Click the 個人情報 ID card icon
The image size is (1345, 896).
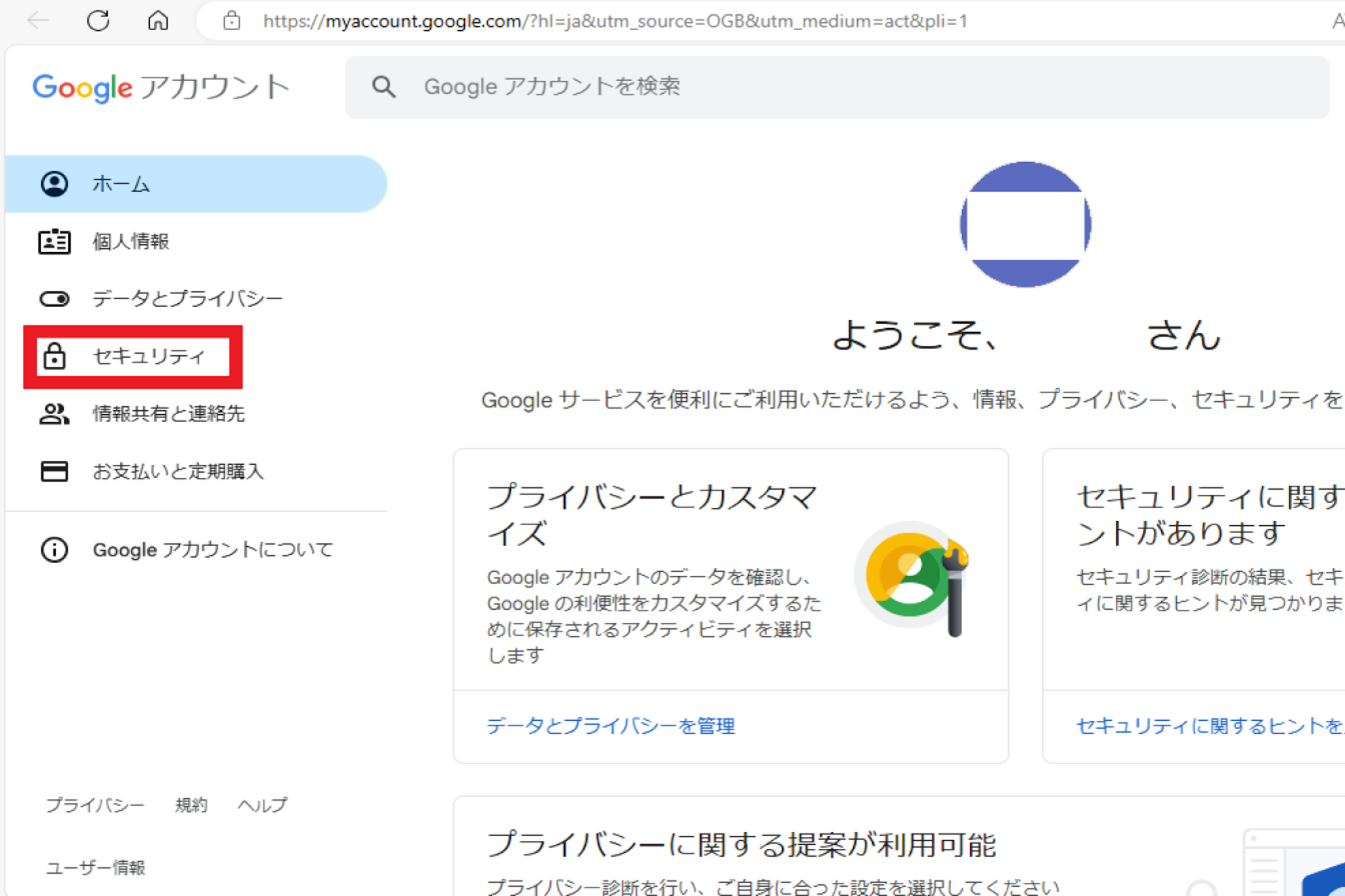tap(54, 242)
